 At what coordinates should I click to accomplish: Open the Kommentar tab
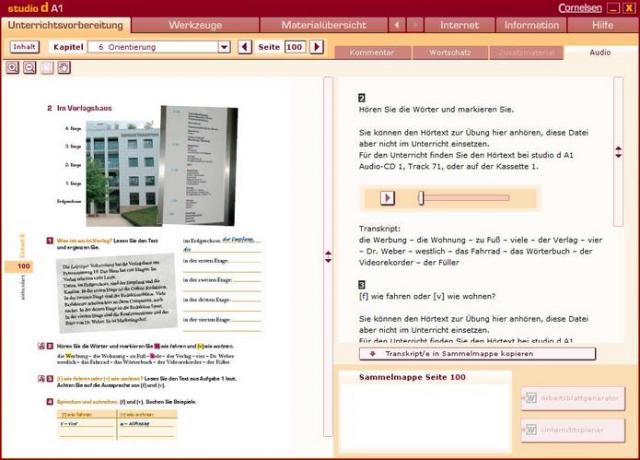click(371, 52)
